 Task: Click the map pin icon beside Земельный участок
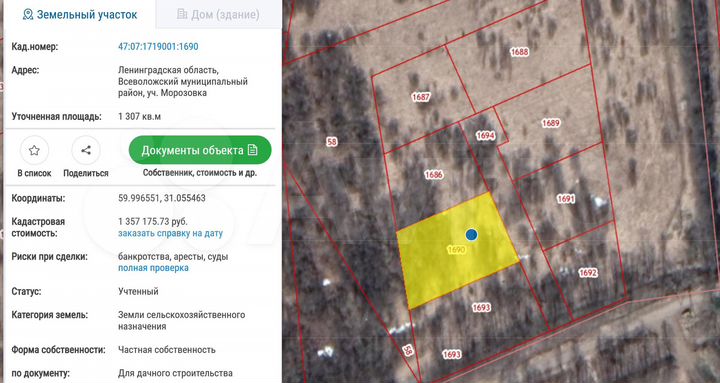28,14
